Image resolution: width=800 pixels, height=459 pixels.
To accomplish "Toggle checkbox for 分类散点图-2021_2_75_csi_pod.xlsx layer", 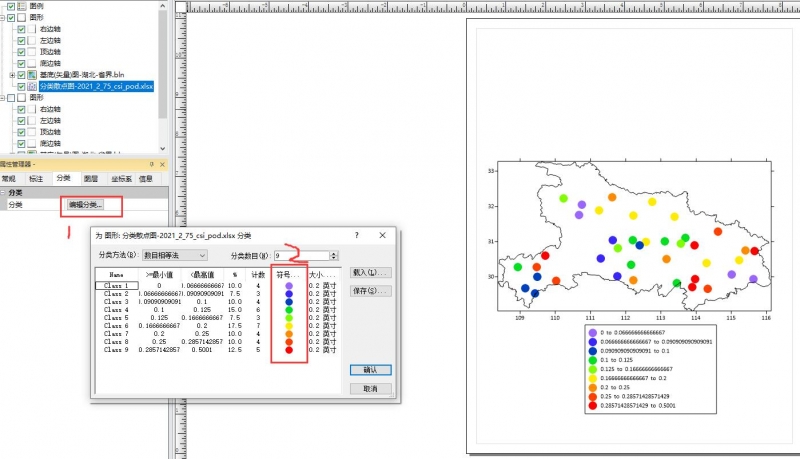I will click(x=21, y=87).
